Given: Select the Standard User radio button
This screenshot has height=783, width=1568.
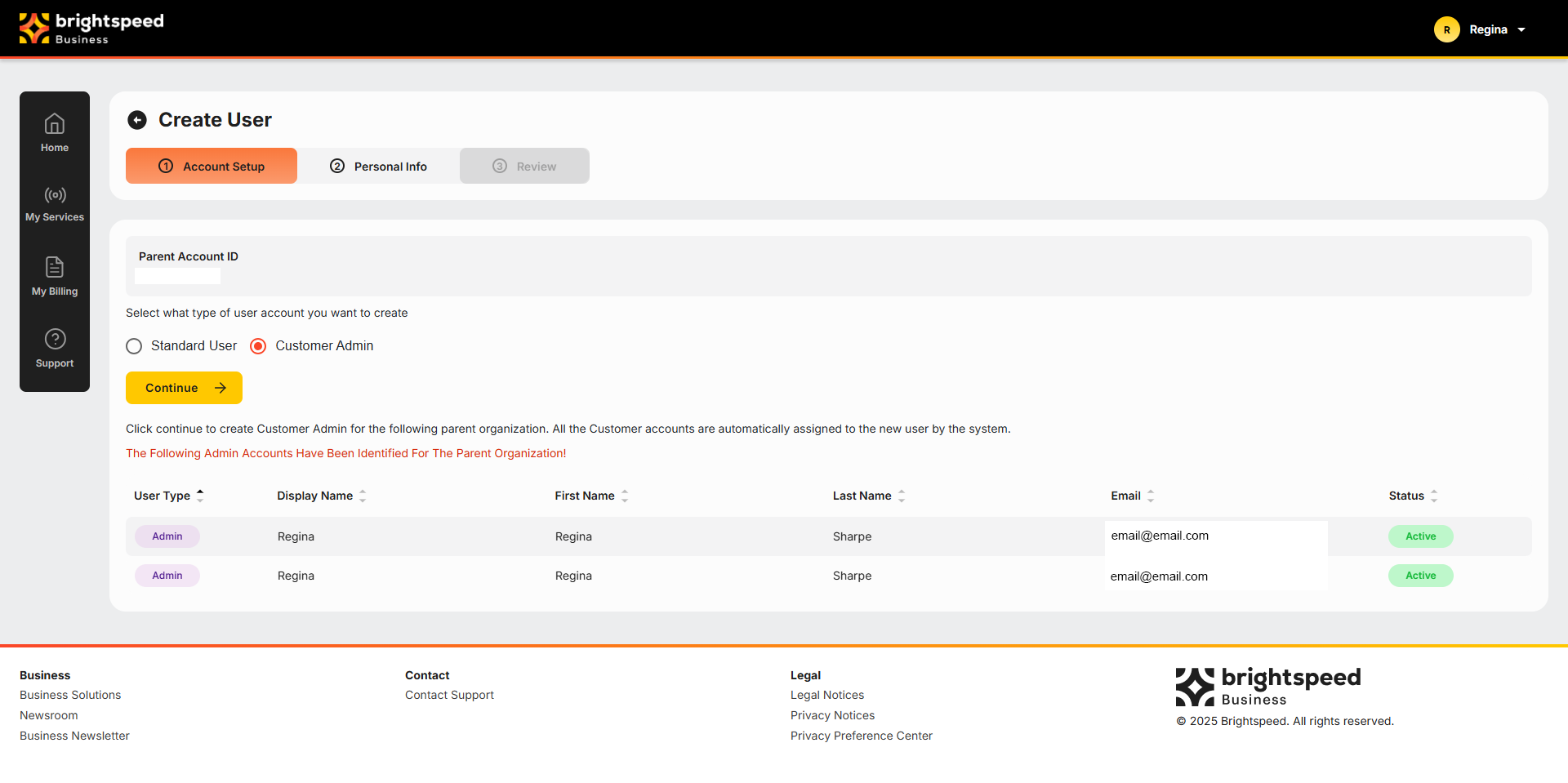Looking at the screenshot, I should click(x=135, y=346).
